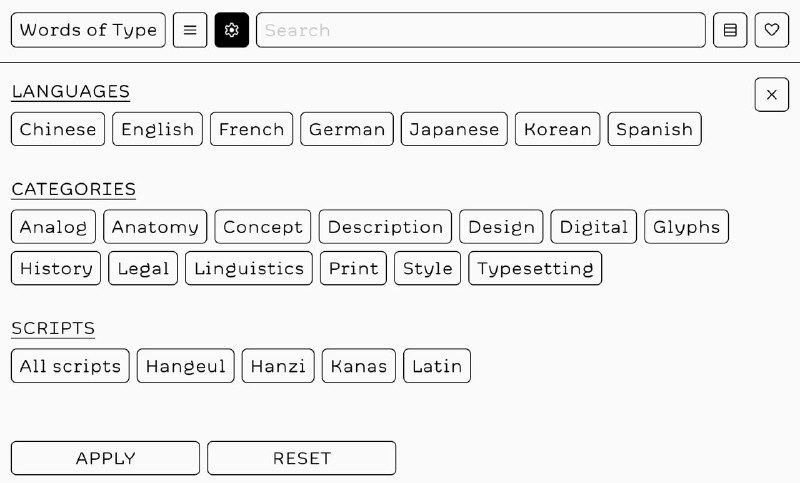The width and height of the screenshot is (800, 483).
Task: Toggle the Japanese language filter
Action: click(x=454, y=129)
